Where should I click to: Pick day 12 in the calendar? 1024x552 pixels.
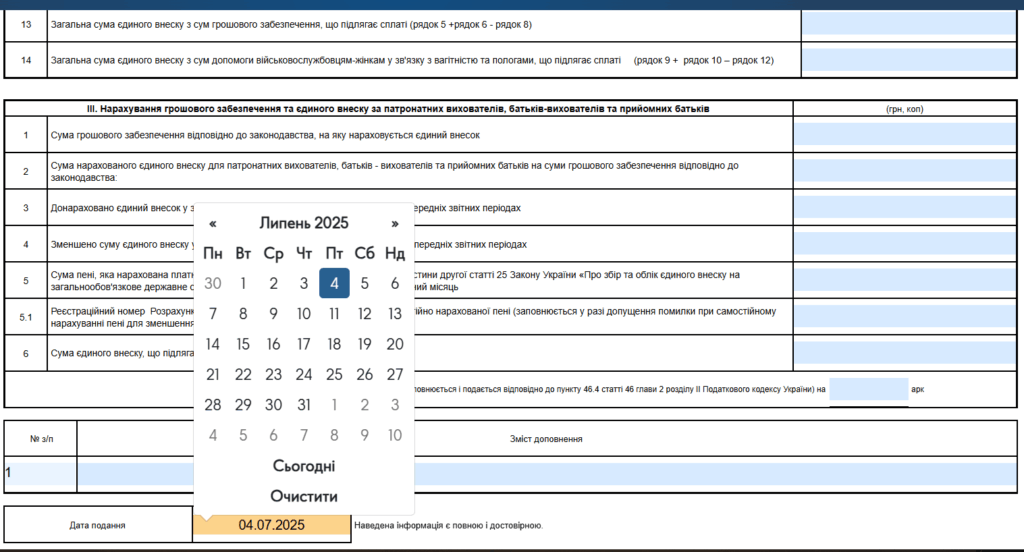tap(364, 314)
